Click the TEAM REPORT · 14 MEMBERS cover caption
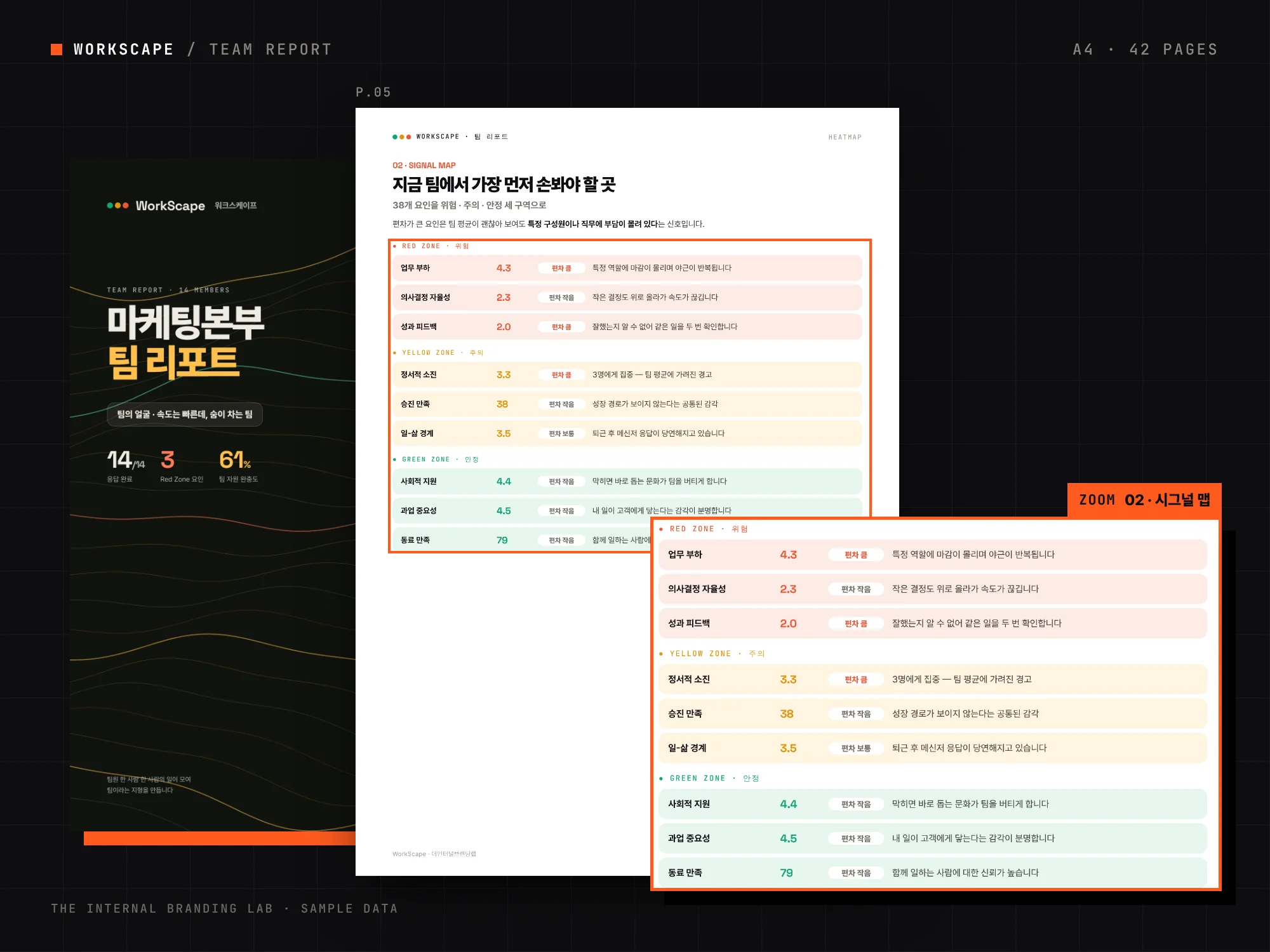 point(168,290)
